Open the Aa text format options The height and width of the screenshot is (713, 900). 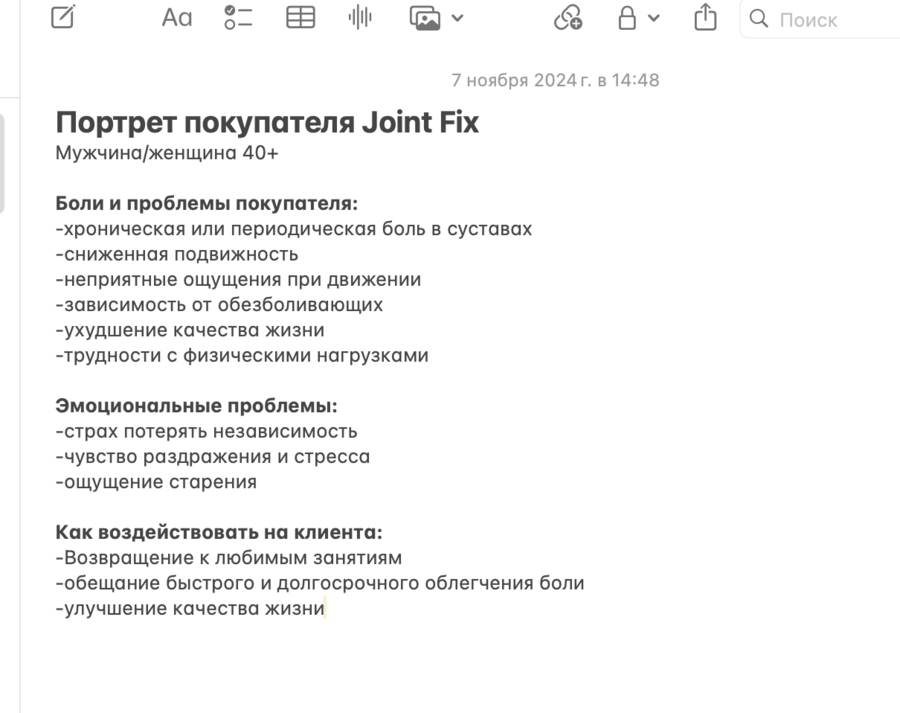pyautogui.click(x=177, y=18)
